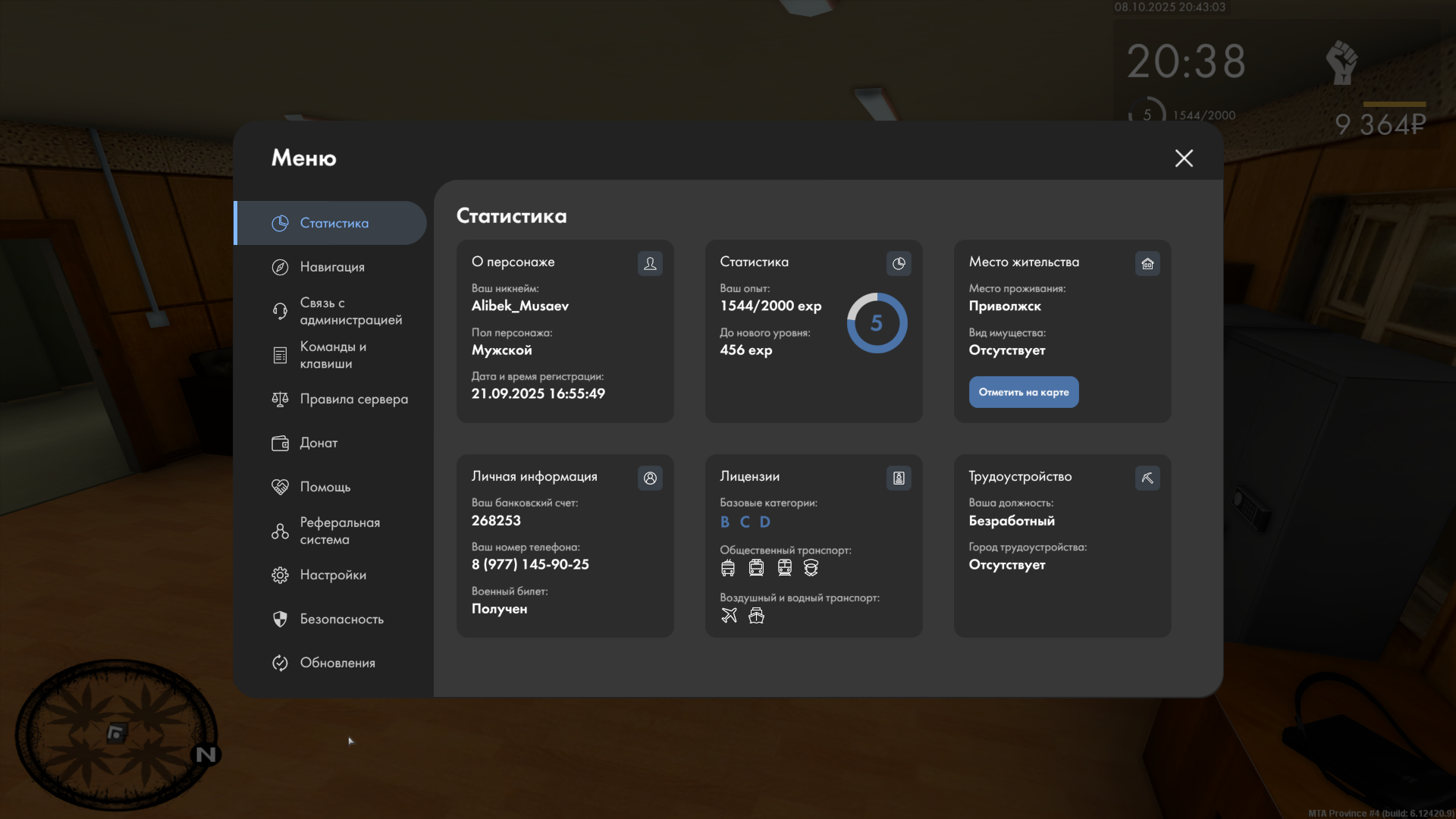Go to Правила сервера

click(353, 399)
